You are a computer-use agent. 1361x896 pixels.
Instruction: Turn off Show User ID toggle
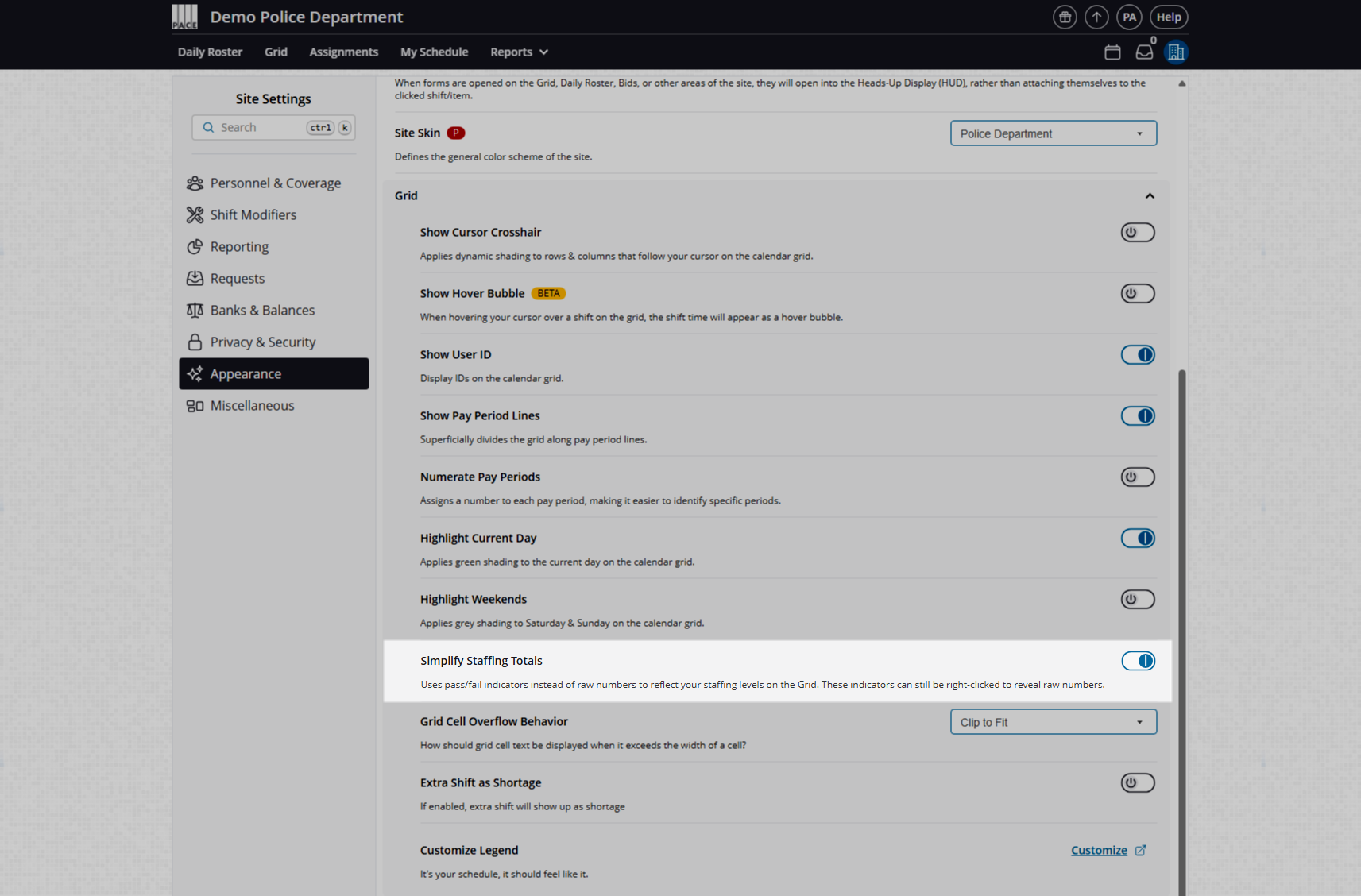pyautogui.click(x=1138, y=355)
